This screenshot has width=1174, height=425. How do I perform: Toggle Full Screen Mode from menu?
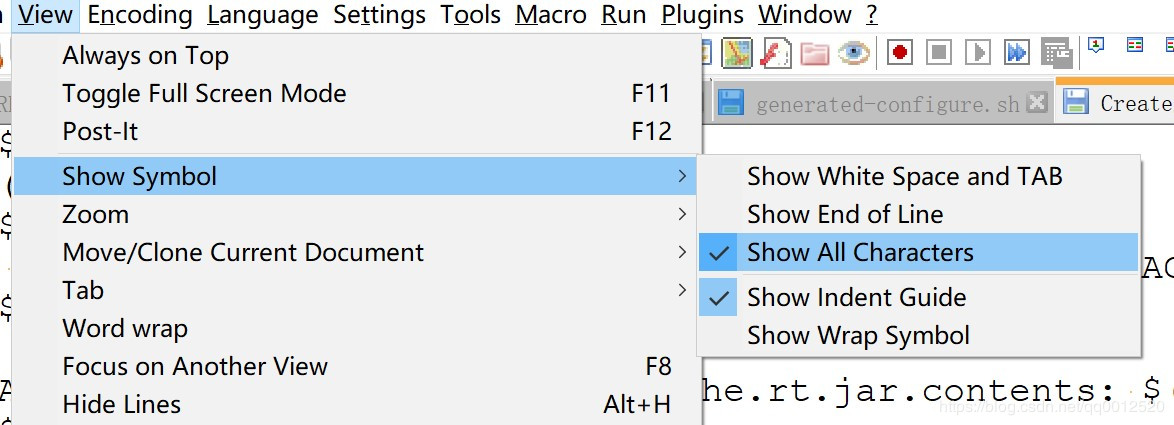click(x=204, y=94)
